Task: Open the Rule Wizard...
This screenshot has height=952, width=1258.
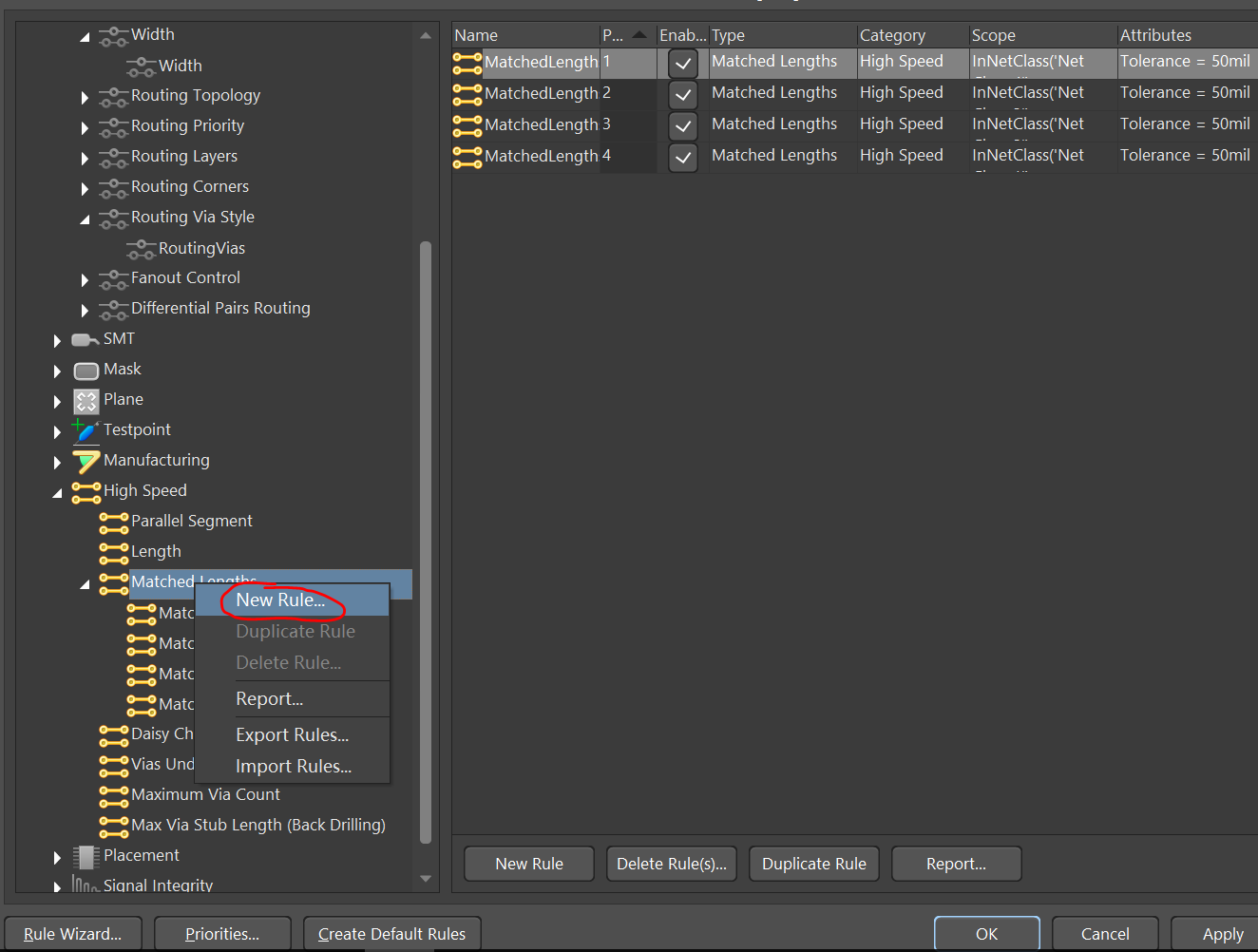Action: [x=73, y=934]
